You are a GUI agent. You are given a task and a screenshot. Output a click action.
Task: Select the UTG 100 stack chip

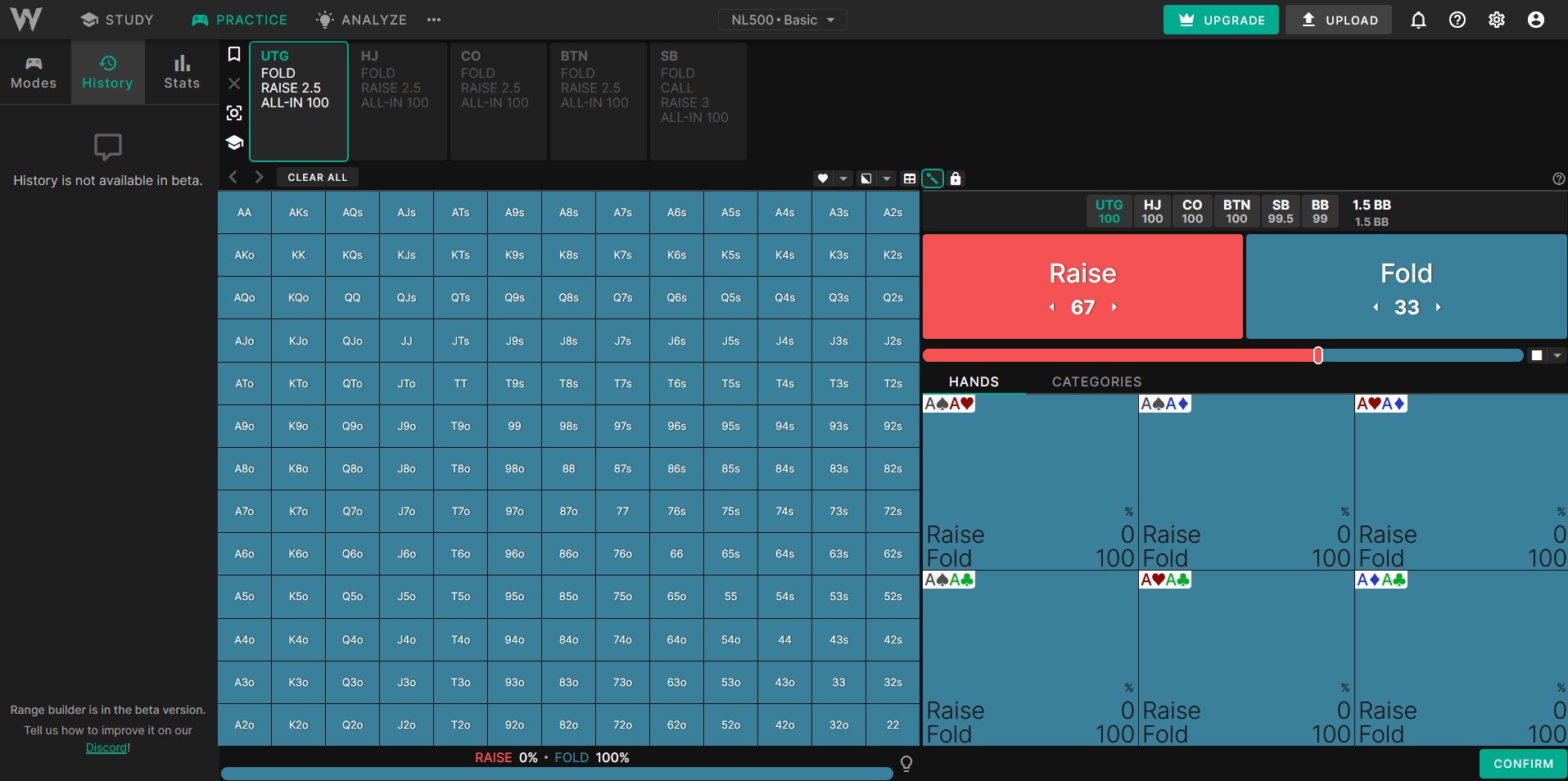(x=1109, y=211)
